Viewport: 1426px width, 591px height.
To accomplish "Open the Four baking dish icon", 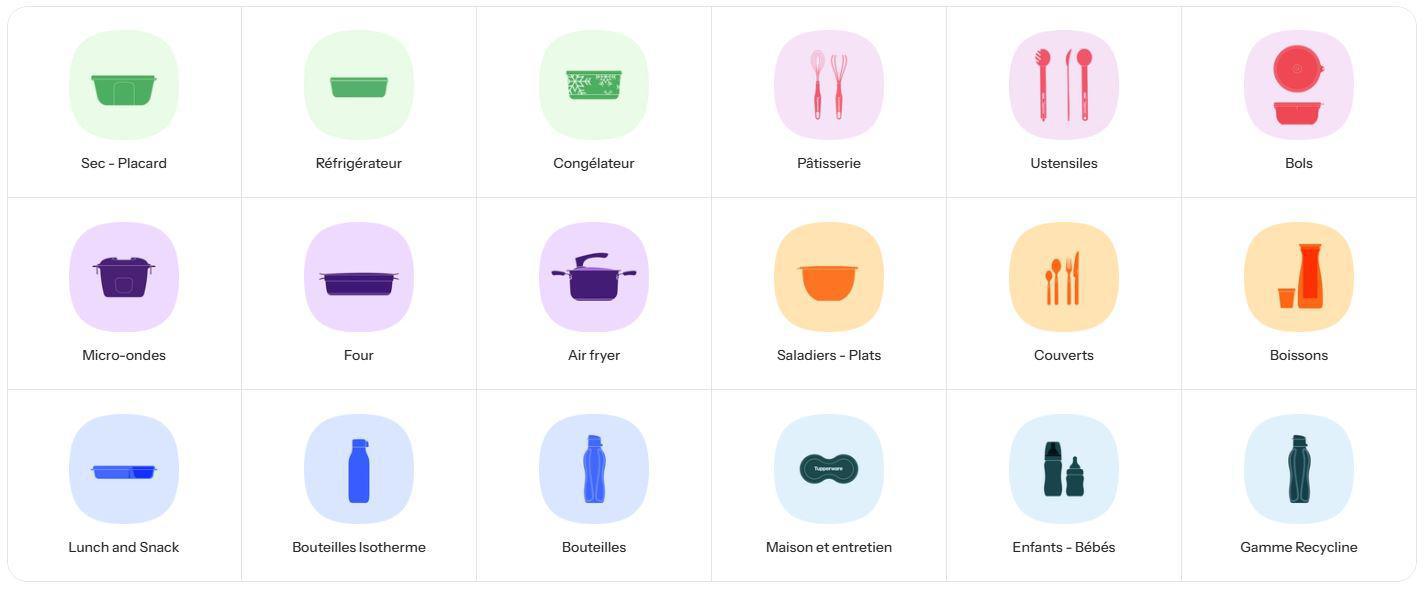I will pos(359,278).
